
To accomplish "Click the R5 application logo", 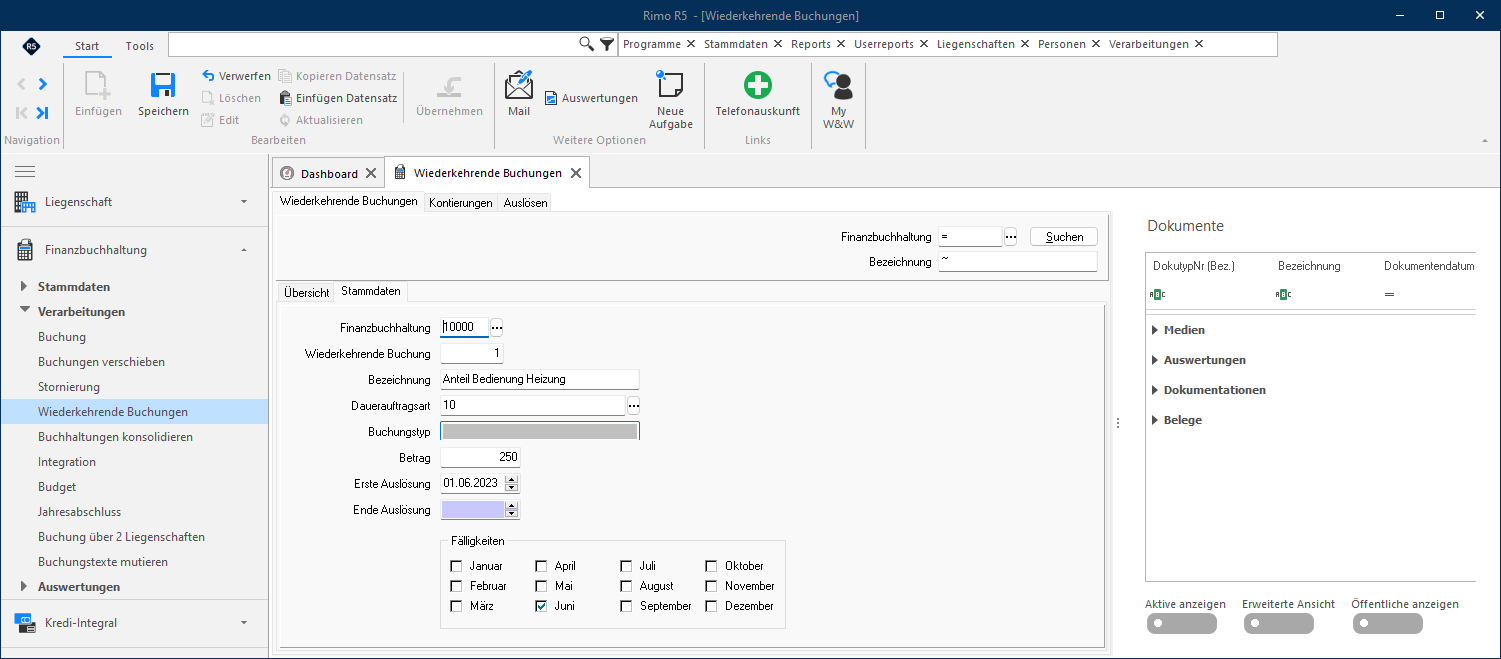I will [31, 46].
